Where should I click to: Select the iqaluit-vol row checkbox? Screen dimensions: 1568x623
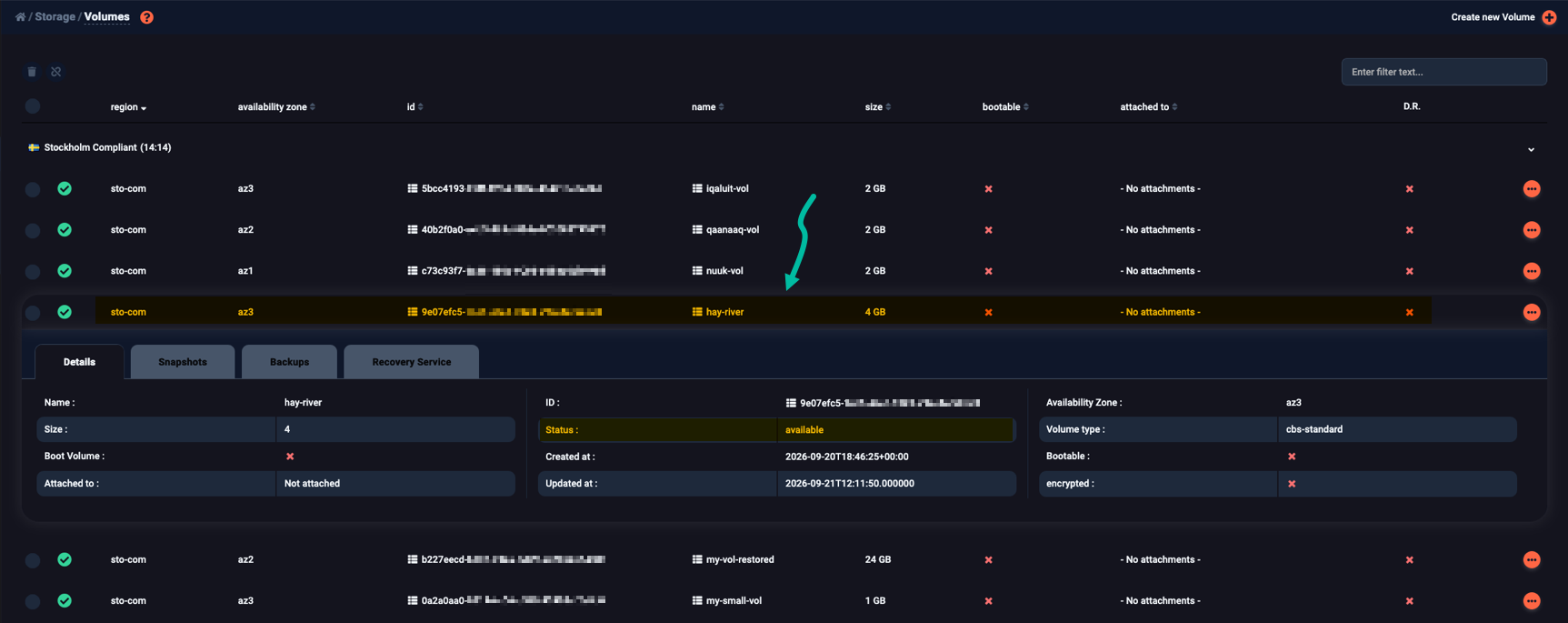point(33,189)
